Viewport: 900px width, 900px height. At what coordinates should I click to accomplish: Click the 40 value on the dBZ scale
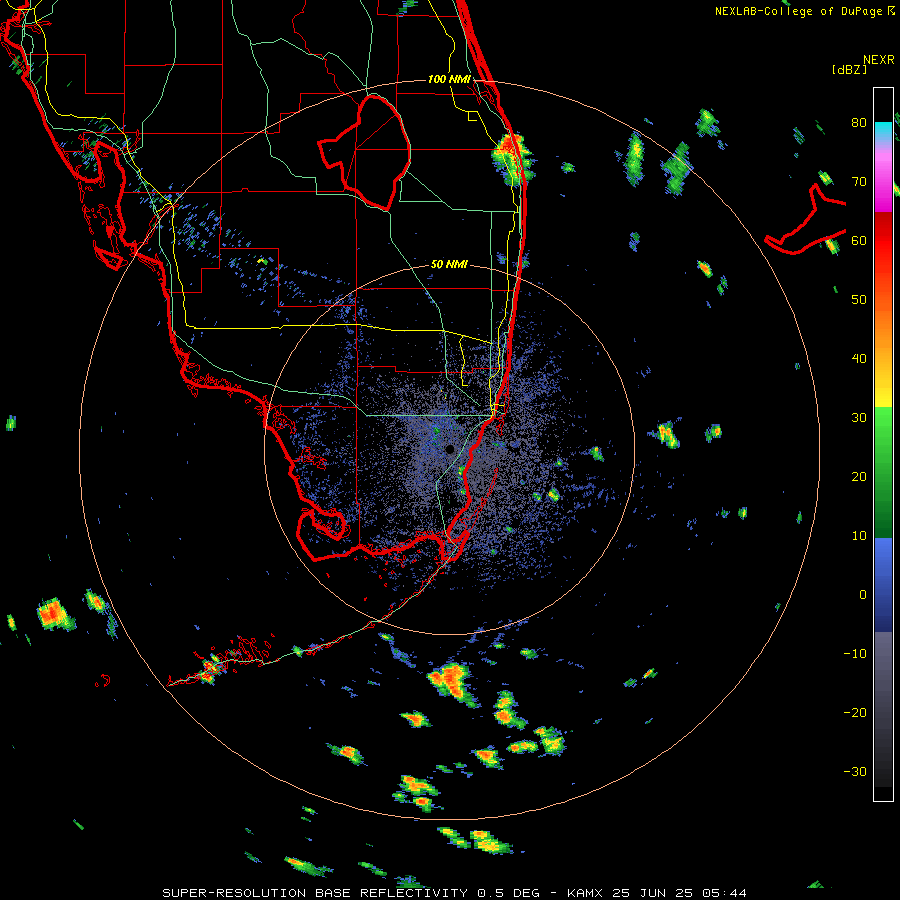(x=859, y=359)
